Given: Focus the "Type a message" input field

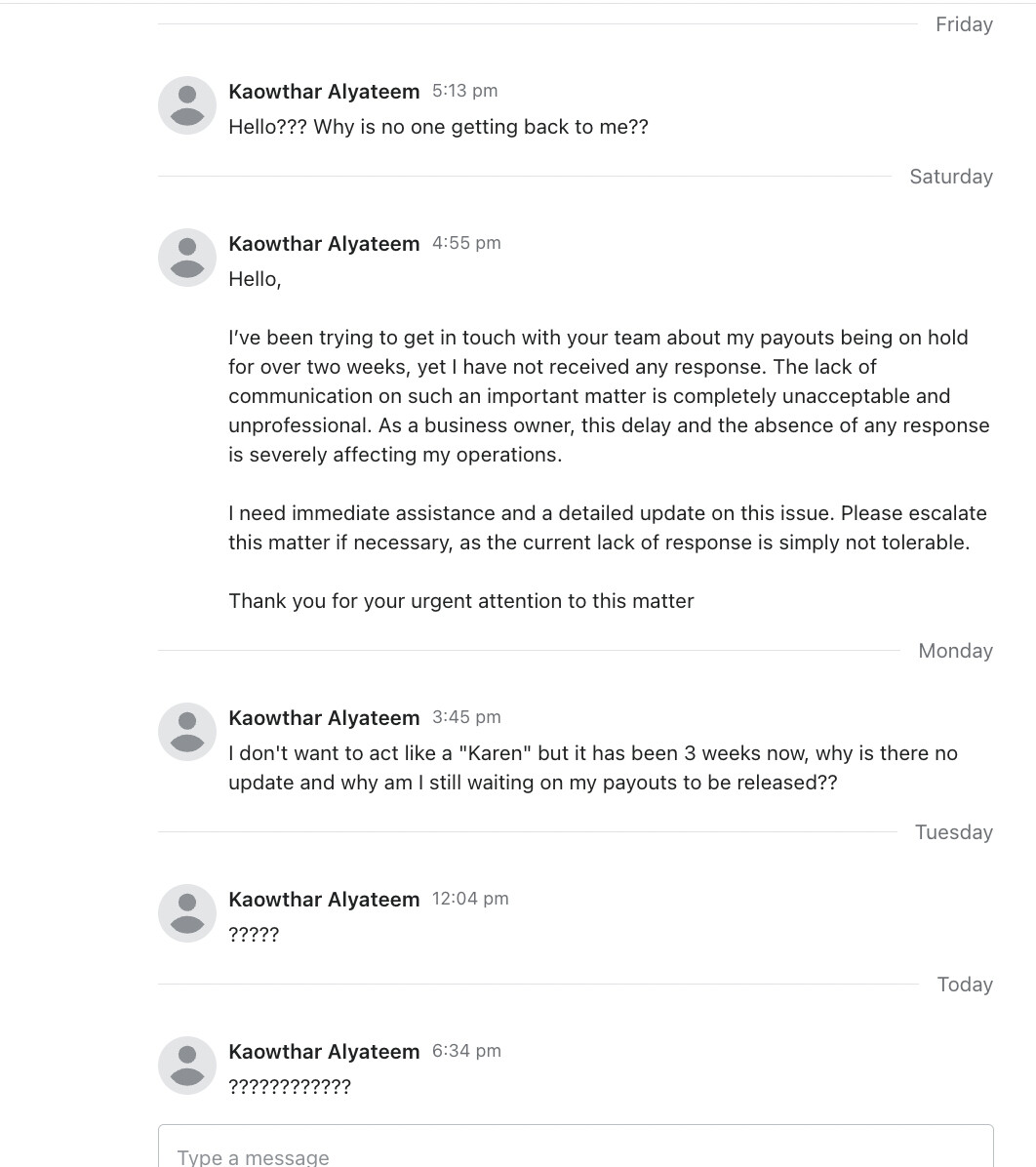Looking at the screenshot, I should [x=576, y=1153].
